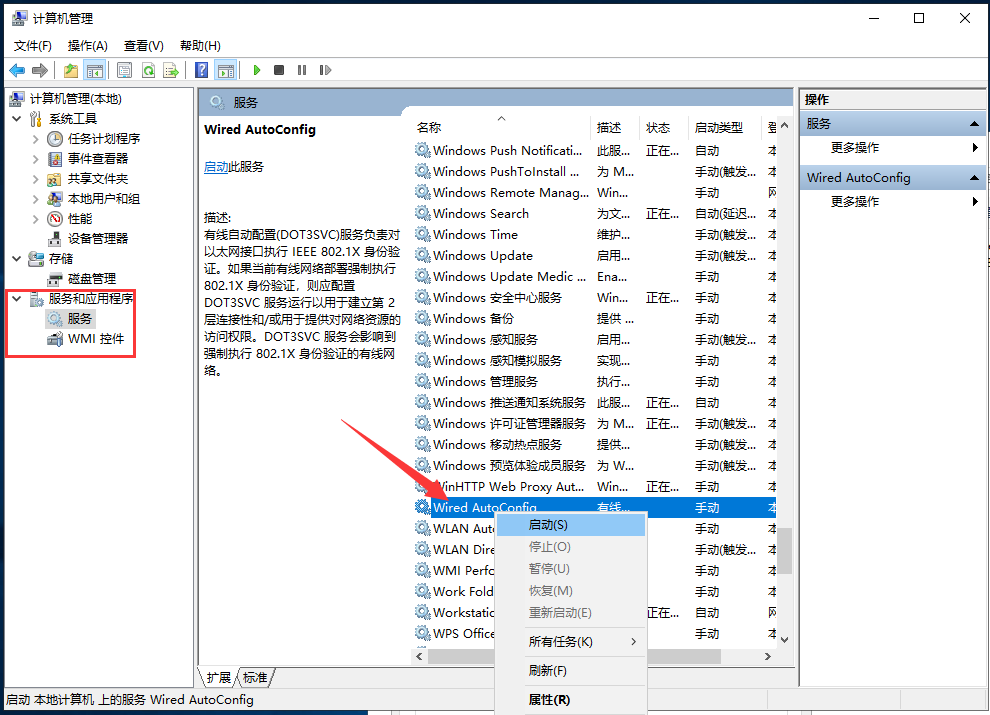Click the Stop Service square icon

(x=278, y=70)
